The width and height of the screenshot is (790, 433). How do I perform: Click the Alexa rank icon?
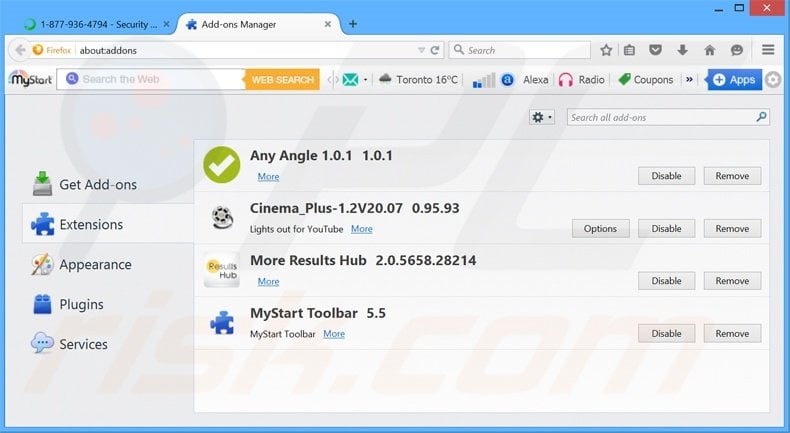click(507, 80)
